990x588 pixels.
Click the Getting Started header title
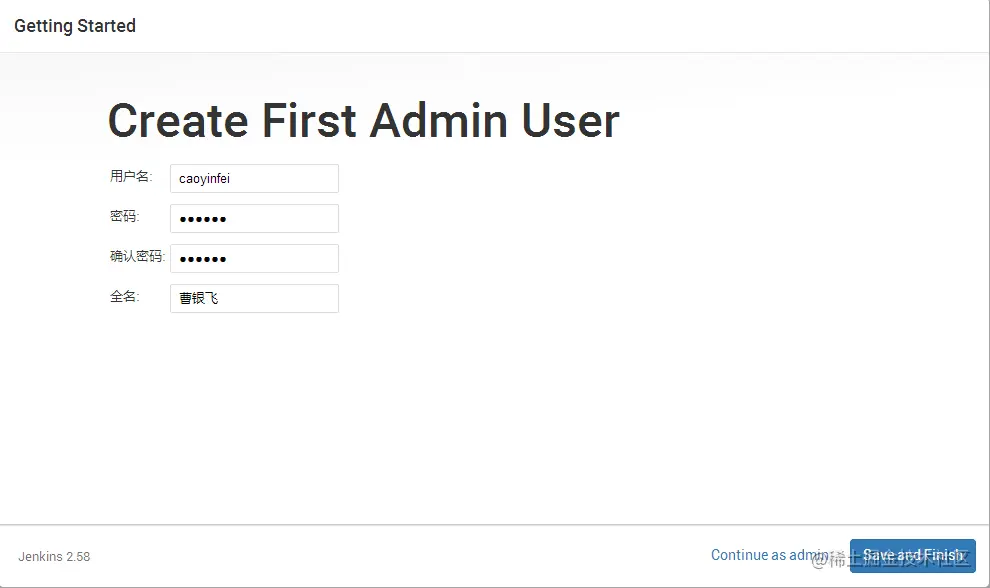[75, 26]
